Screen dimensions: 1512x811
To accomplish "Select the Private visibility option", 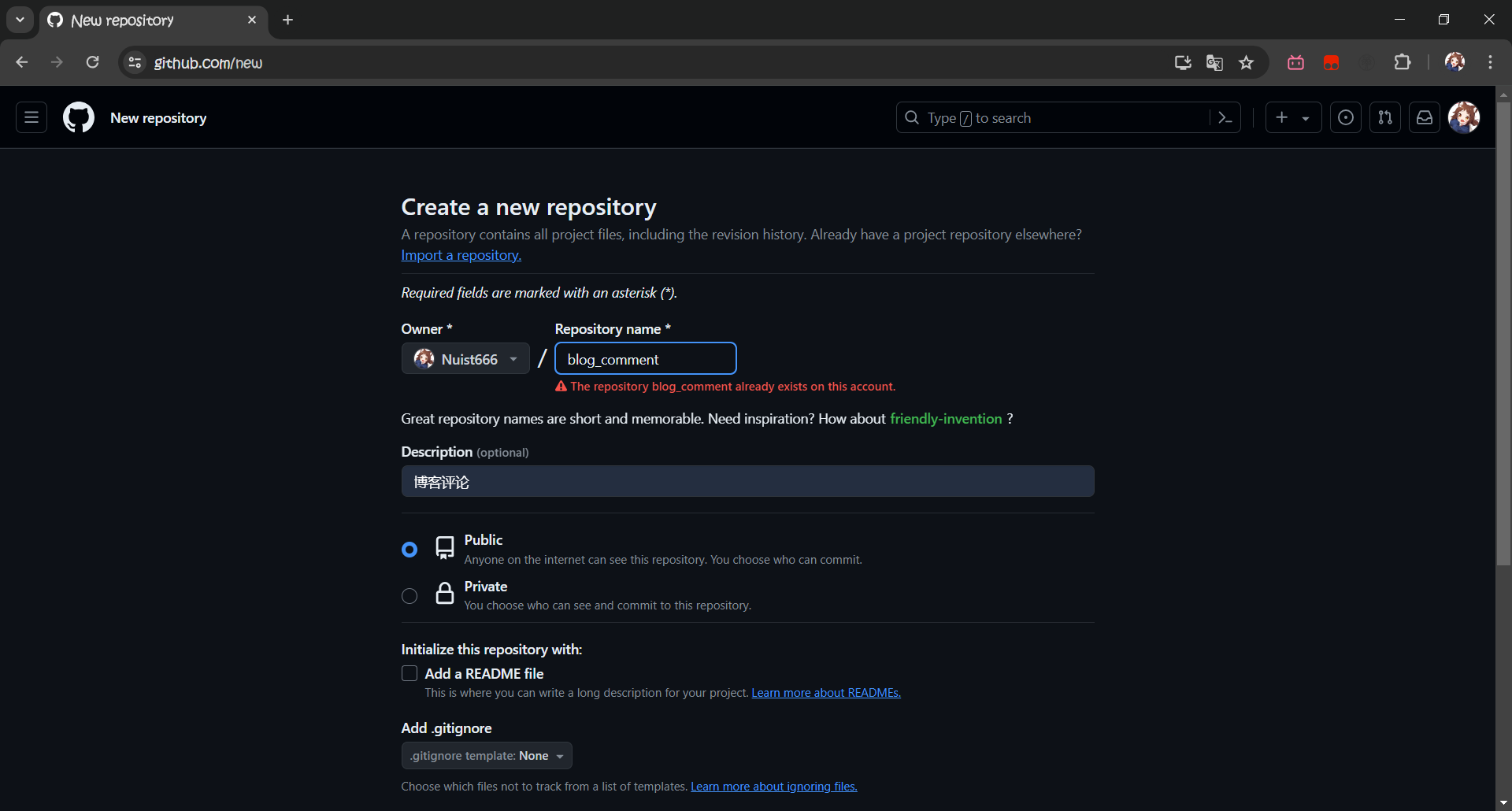I will pos(409,596).
